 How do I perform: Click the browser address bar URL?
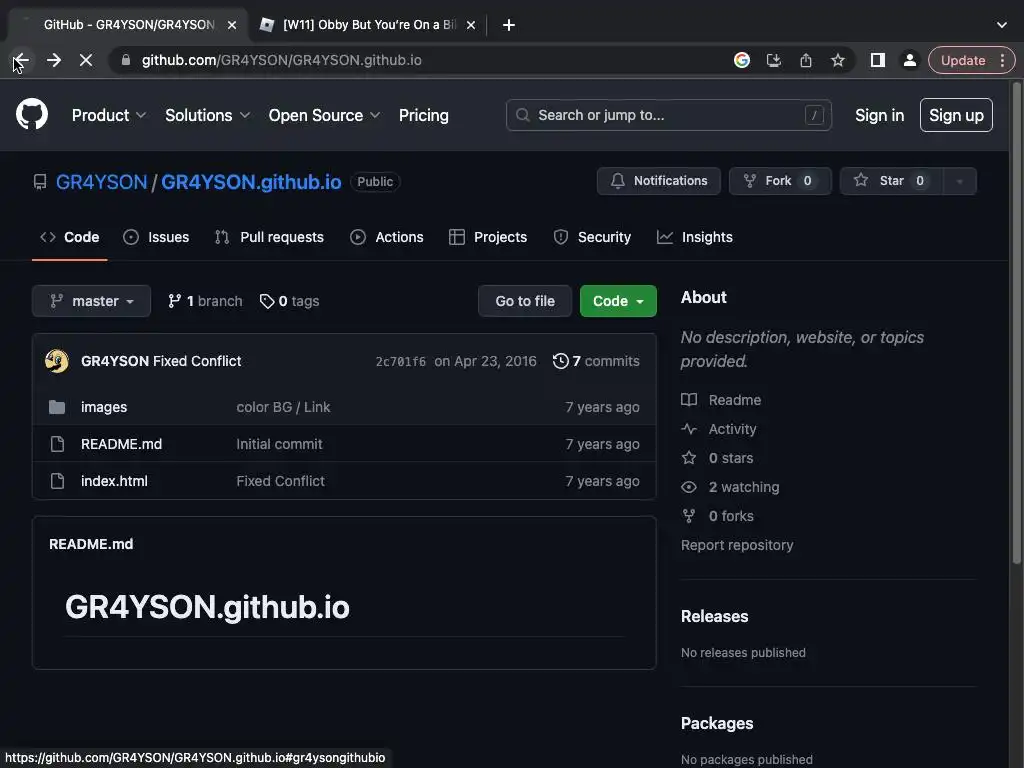(281, 60)
